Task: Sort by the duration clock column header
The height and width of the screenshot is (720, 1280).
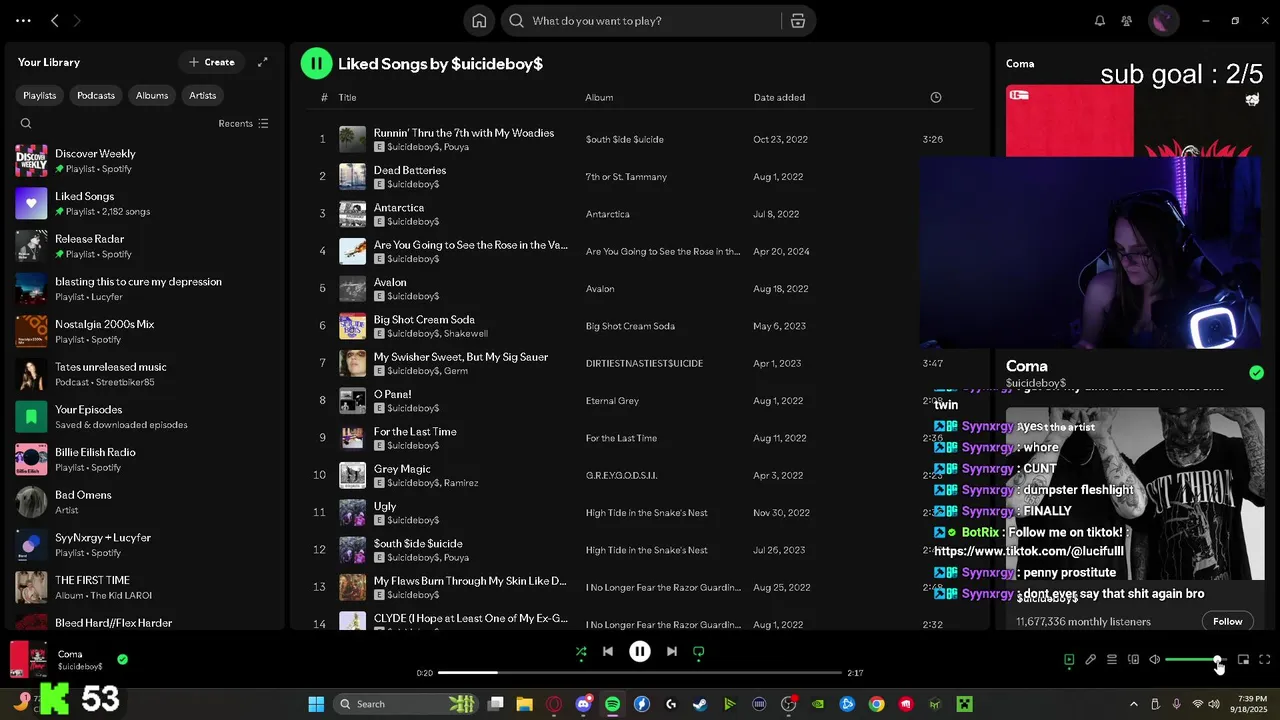Action: 936,97
